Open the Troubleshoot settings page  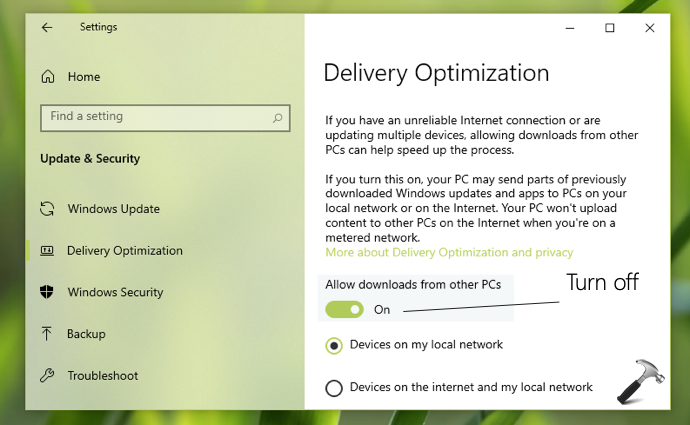[x=103, y=376]
